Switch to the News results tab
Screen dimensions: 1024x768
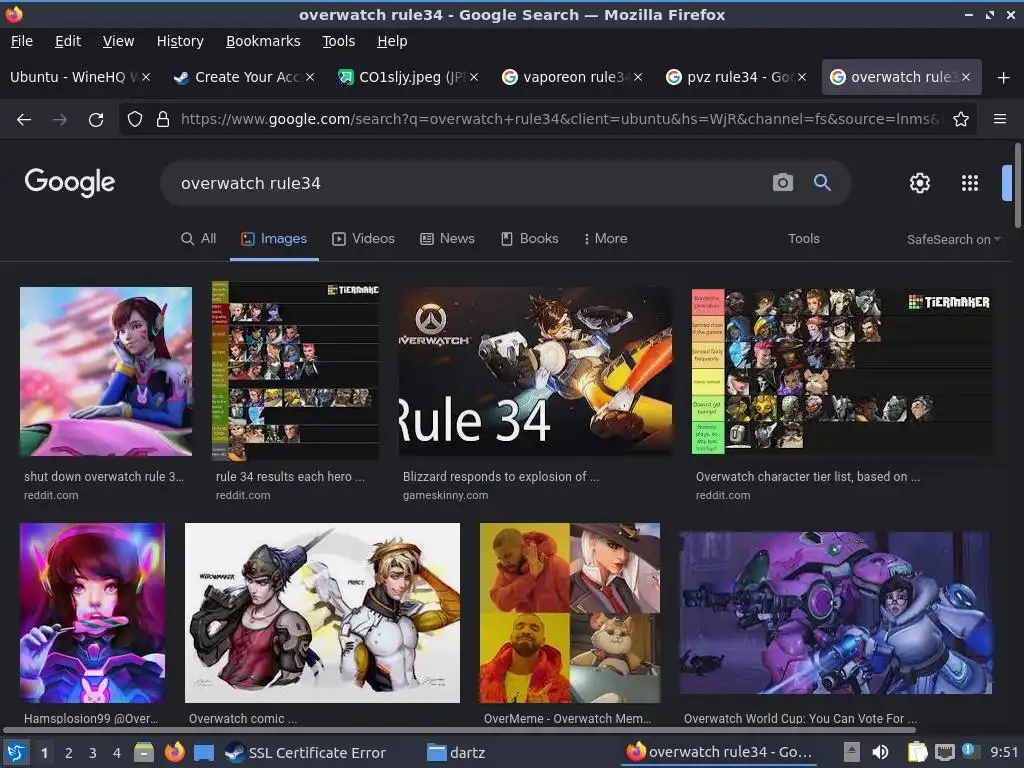pyautogui.click(x=447, y=238)
